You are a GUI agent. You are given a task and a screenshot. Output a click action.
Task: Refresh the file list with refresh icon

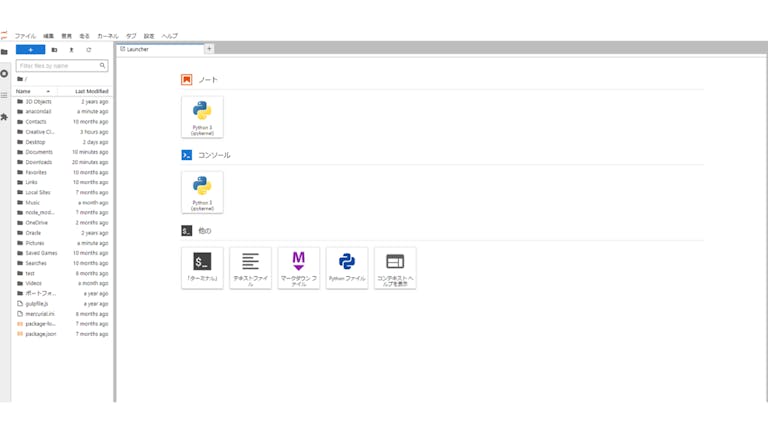tap(89, 50)
